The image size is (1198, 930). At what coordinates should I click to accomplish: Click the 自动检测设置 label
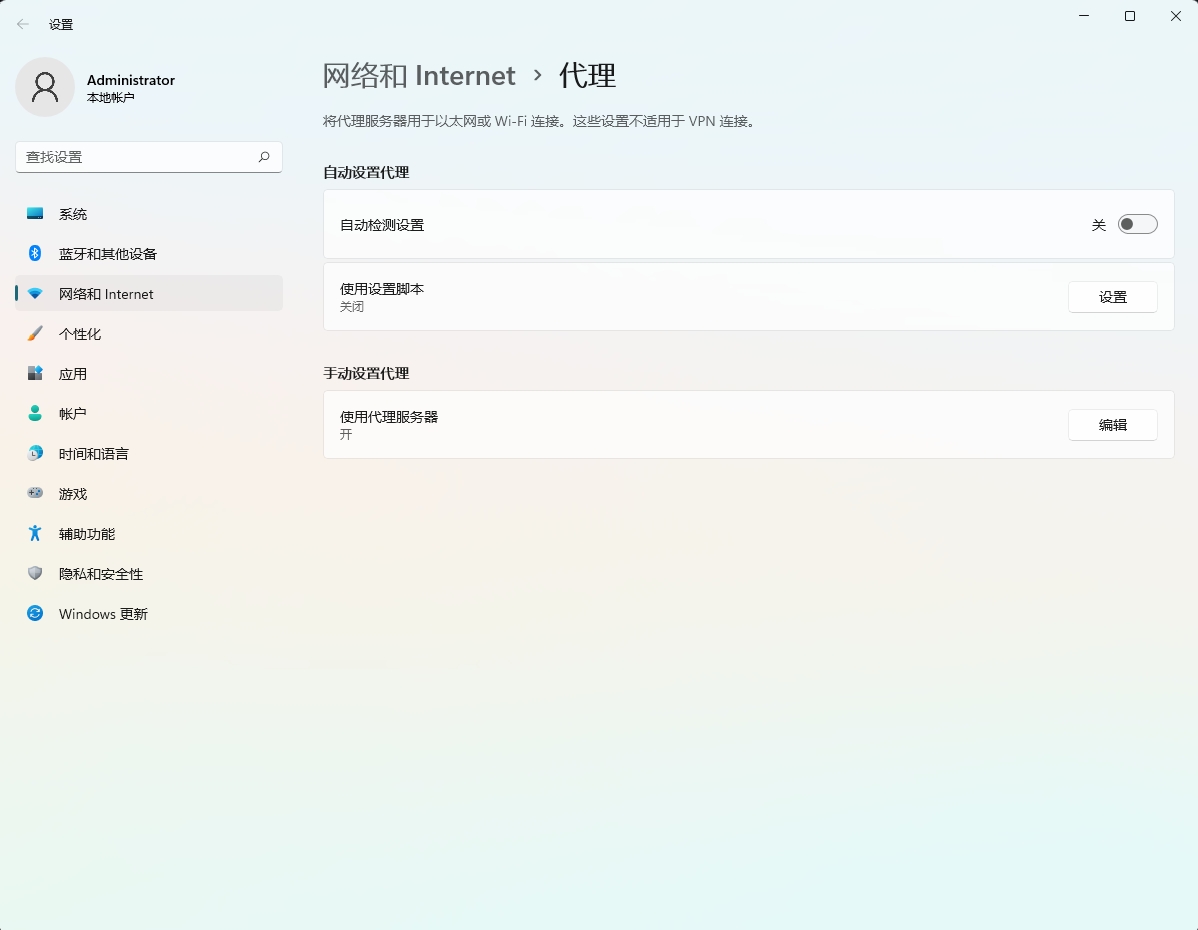[382, 225]
